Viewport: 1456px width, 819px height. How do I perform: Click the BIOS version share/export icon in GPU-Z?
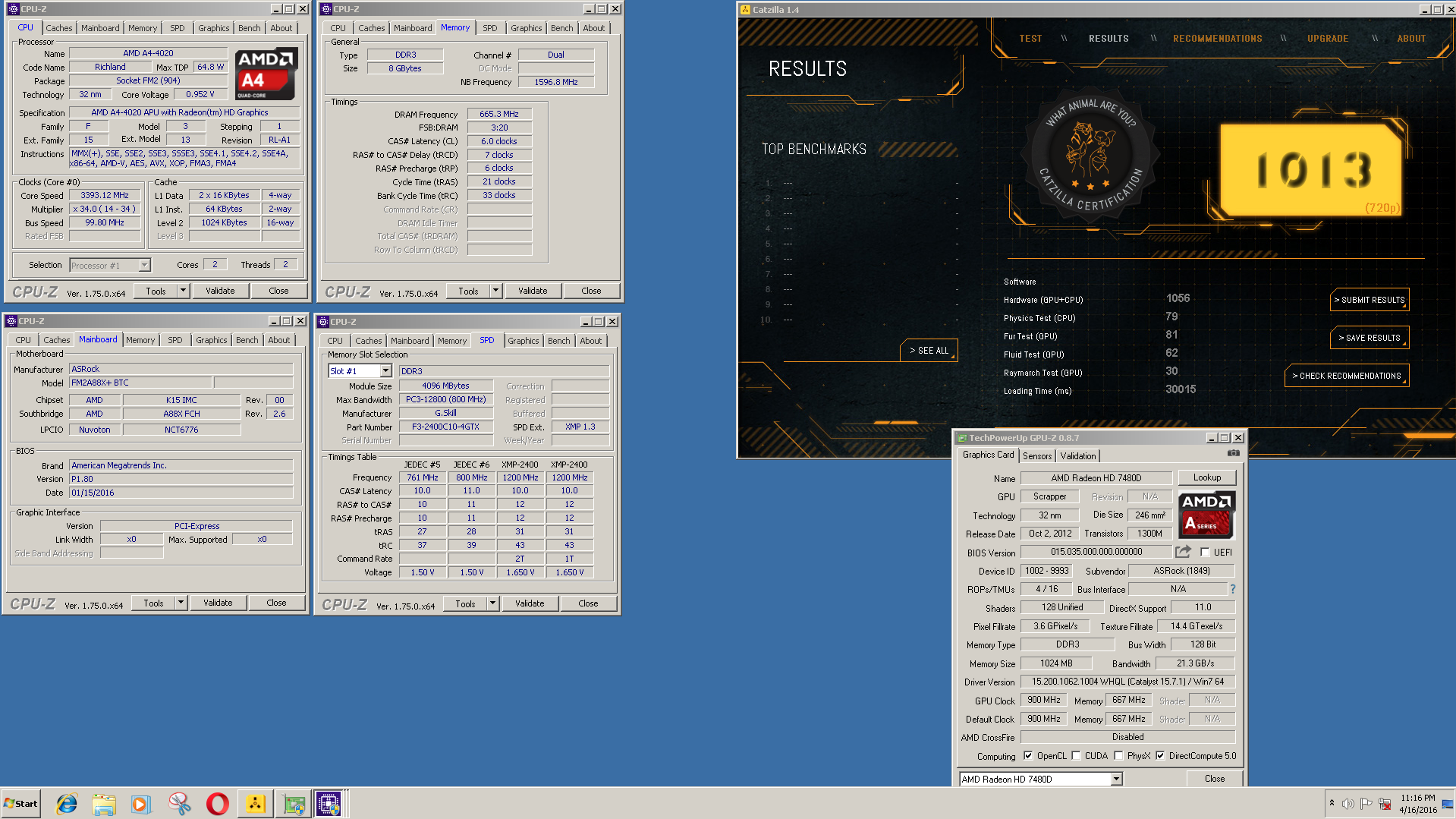(x=1183, y=552)
